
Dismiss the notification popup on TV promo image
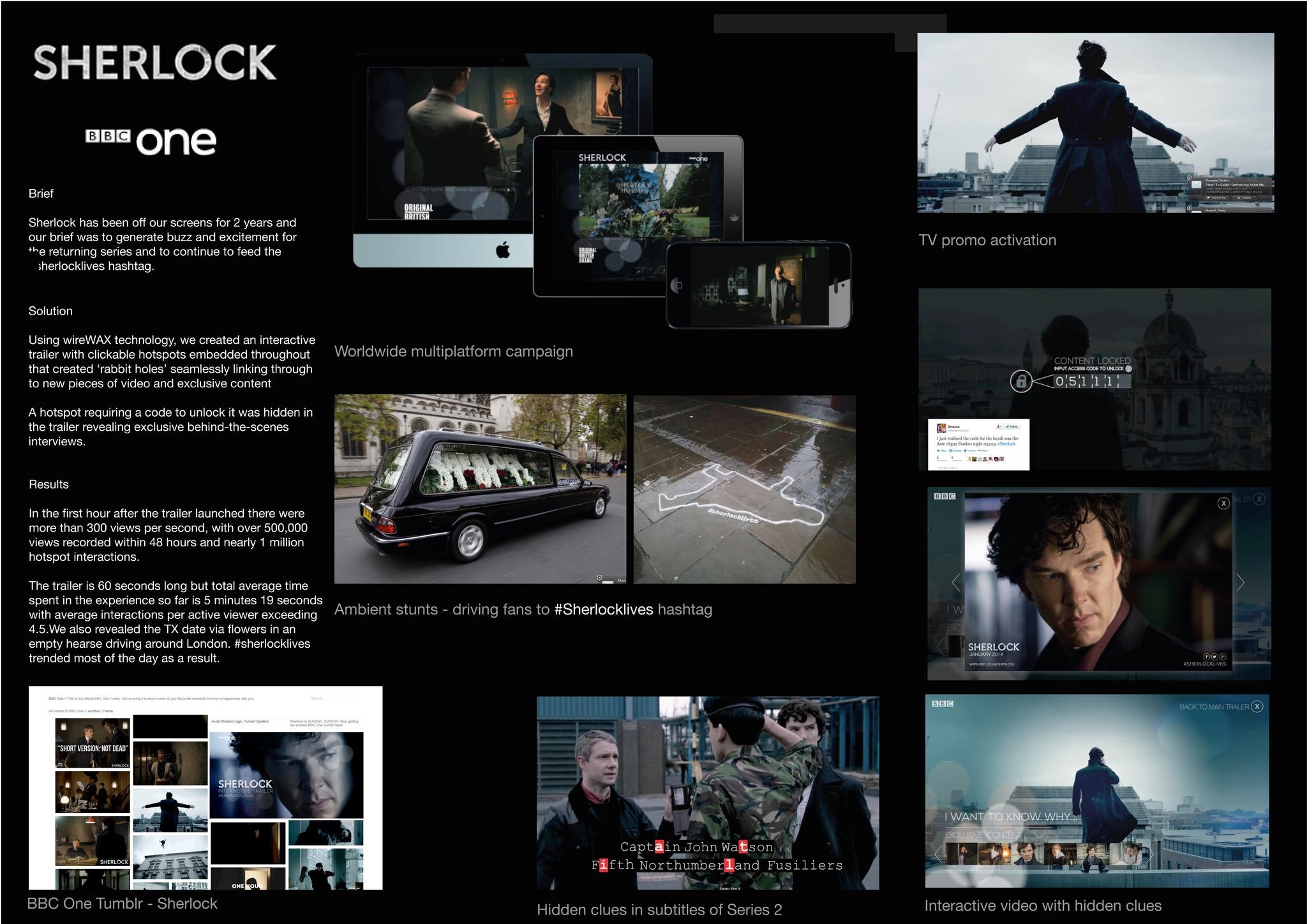1189,178
